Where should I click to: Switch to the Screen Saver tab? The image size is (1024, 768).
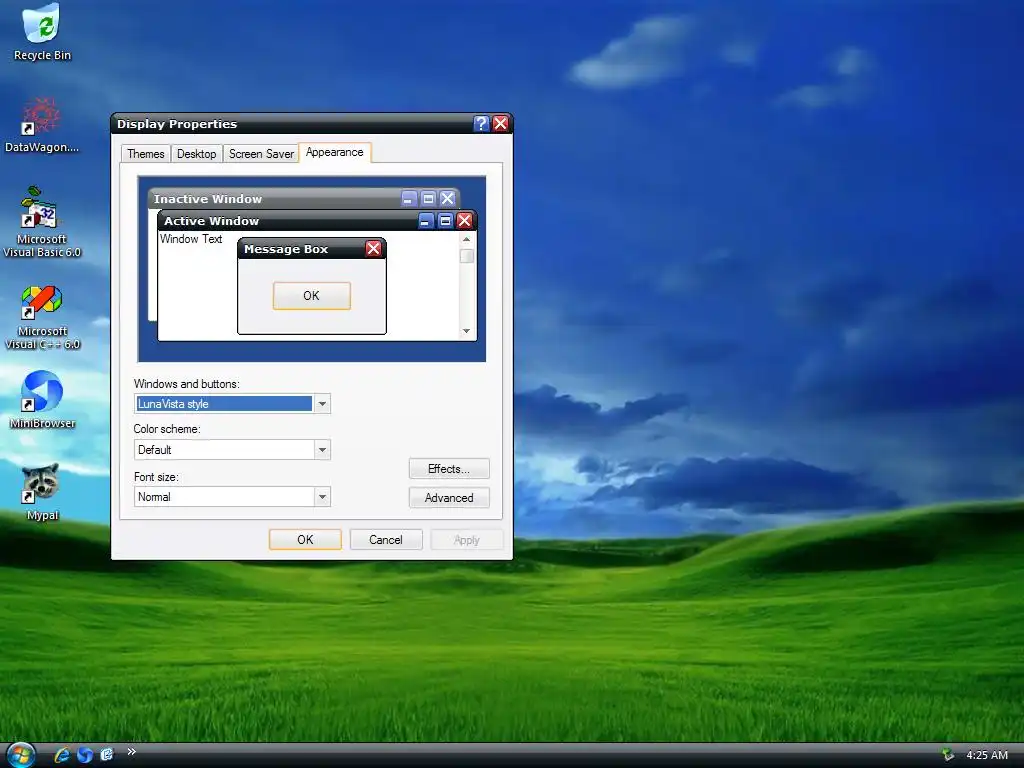tap(261, 153)
